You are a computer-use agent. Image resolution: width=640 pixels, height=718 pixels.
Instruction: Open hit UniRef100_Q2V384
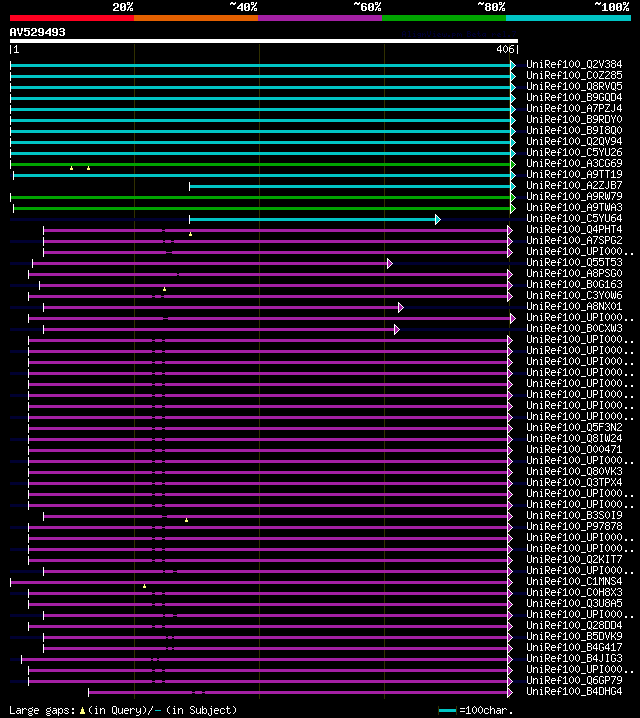pos(574,65)
